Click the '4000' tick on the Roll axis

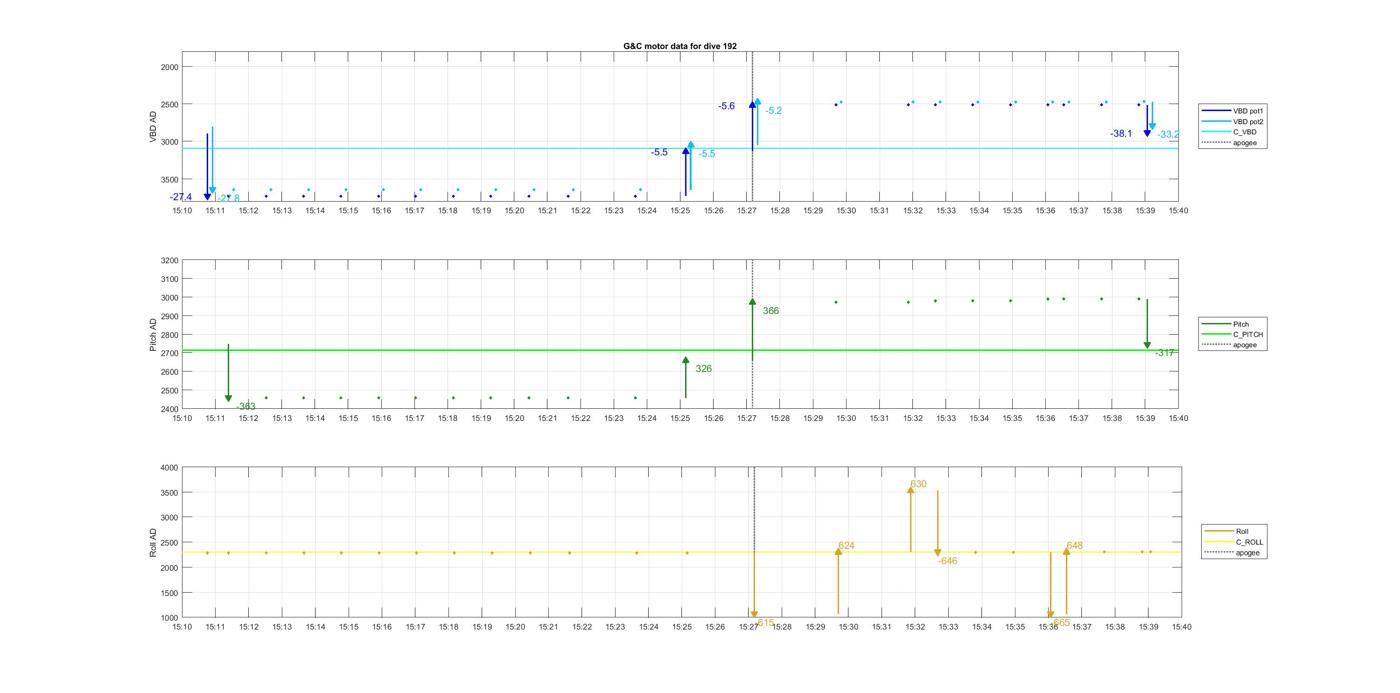[169, 468]
